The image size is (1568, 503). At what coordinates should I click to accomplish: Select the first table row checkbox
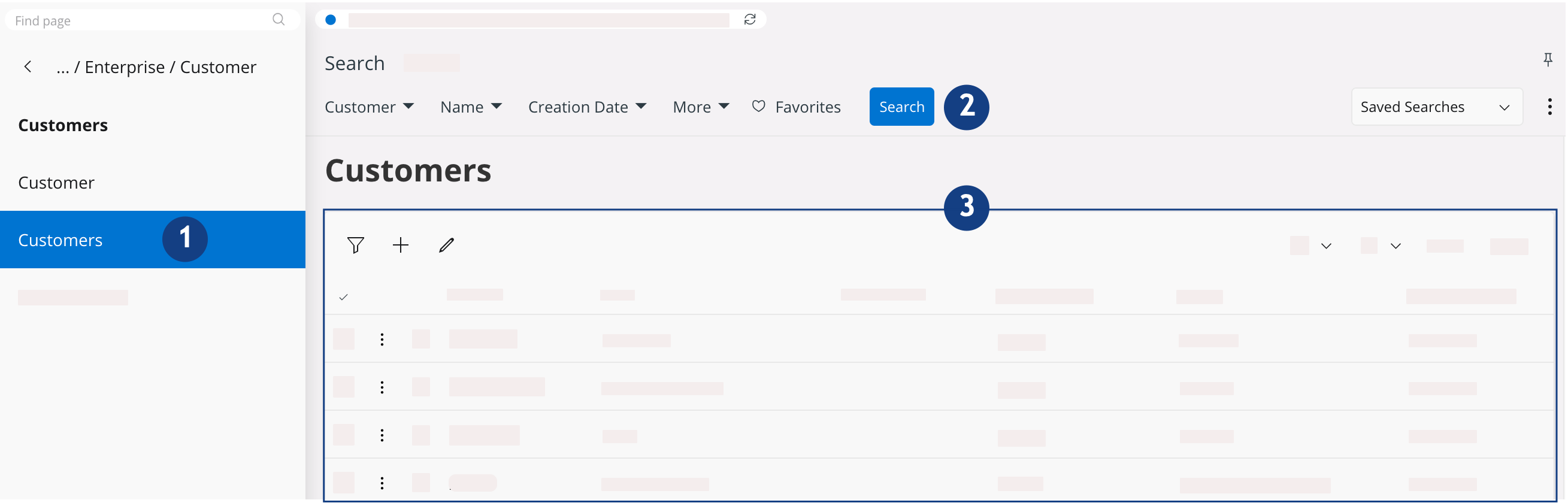pyautogui.click(x=343, y=340)
